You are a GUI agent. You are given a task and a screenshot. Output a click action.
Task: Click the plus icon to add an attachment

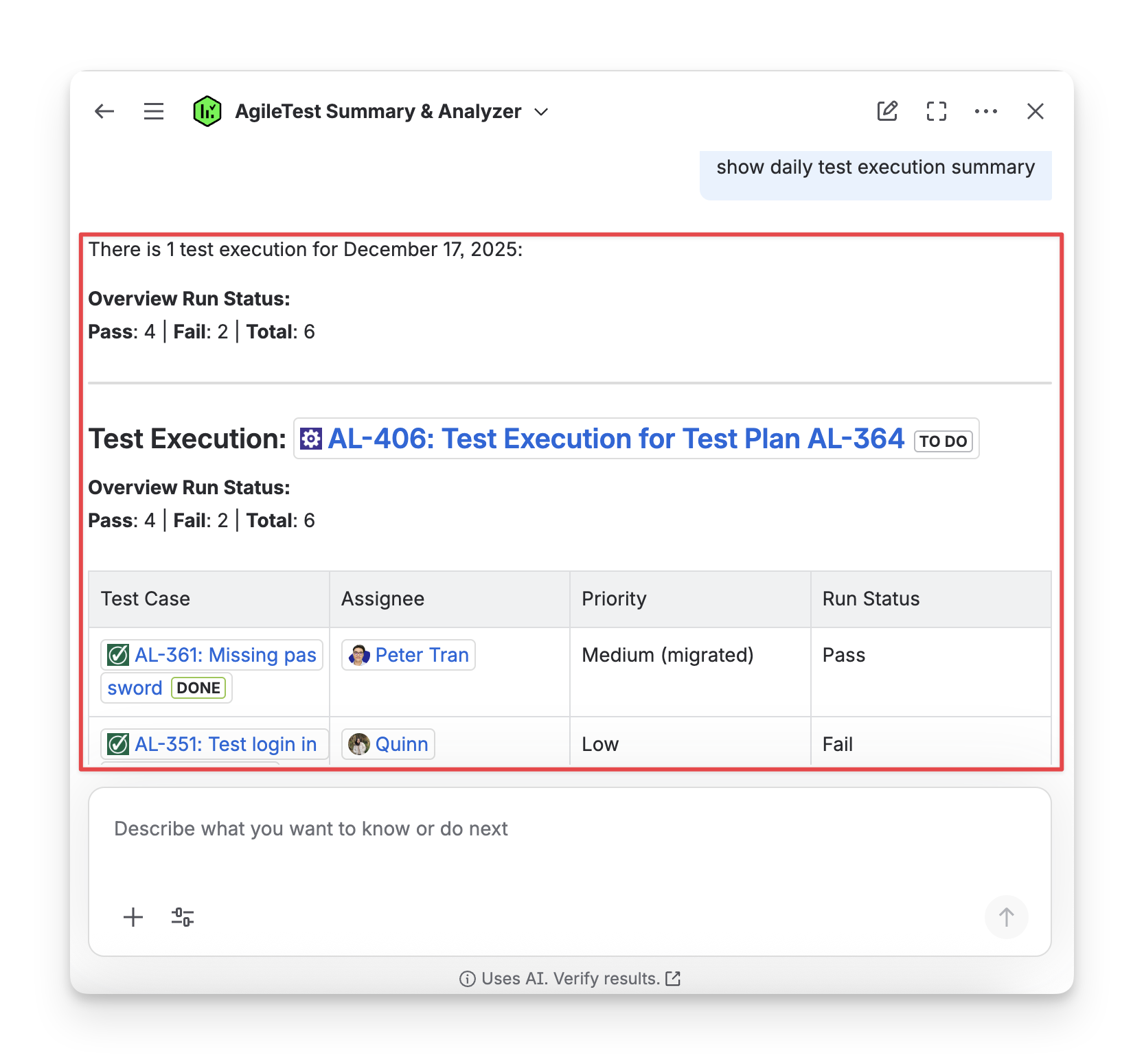click(133, 917)
